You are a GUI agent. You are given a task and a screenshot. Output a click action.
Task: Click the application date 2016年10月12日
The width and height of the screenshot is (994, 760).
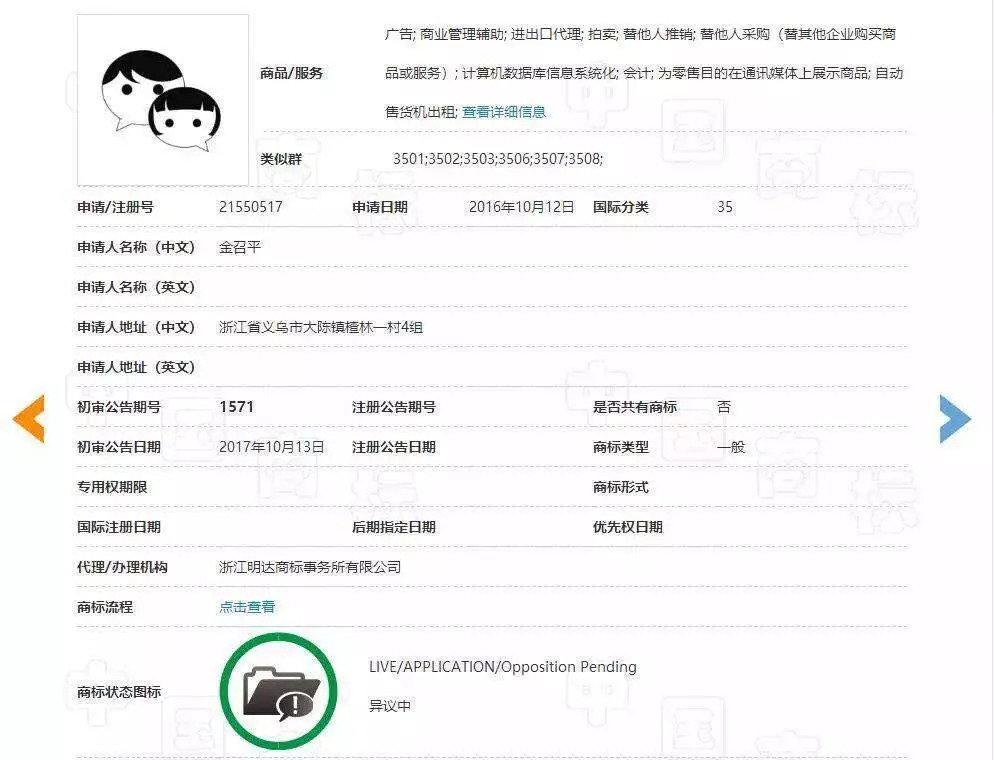(x=522, y=207)
